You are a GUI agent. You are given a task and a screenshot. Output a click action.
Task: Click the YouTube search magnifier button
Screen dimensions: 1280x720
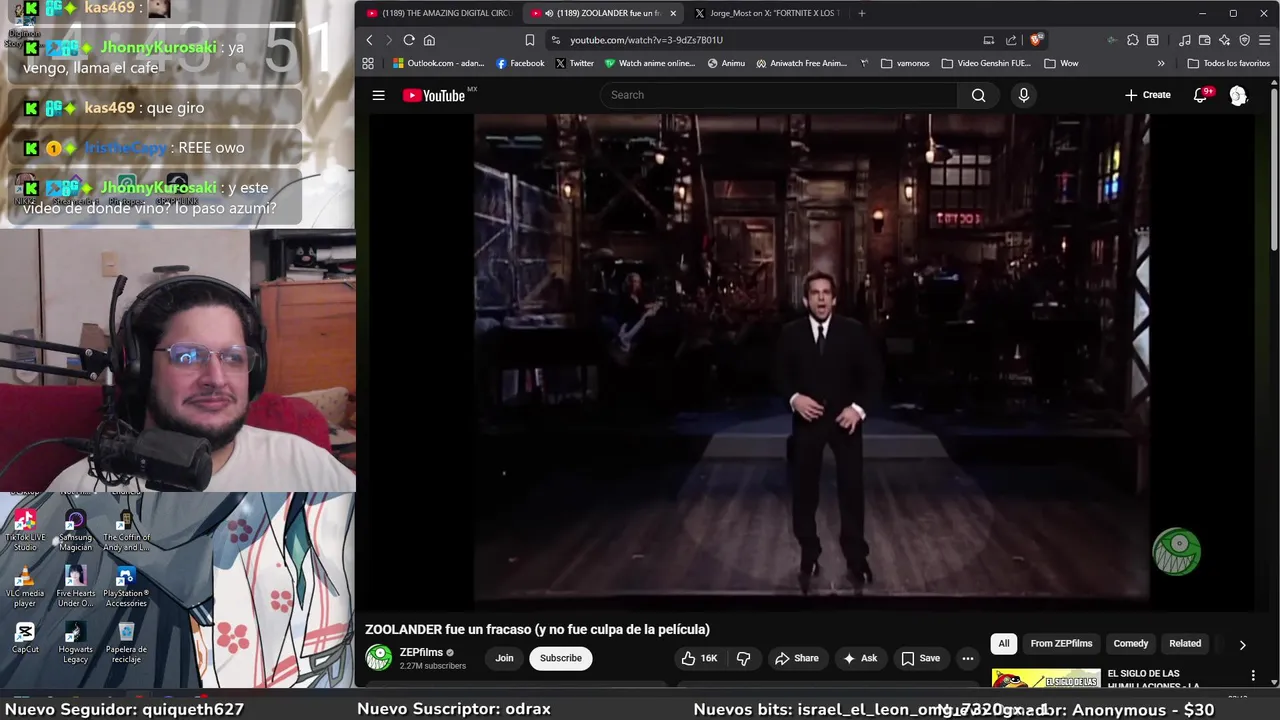[978, 95]
